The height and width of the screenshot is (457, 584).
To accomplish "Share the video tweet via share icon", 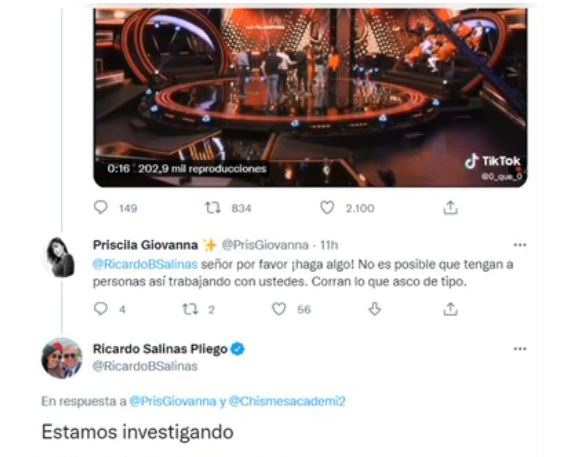I will click(450, 208).
